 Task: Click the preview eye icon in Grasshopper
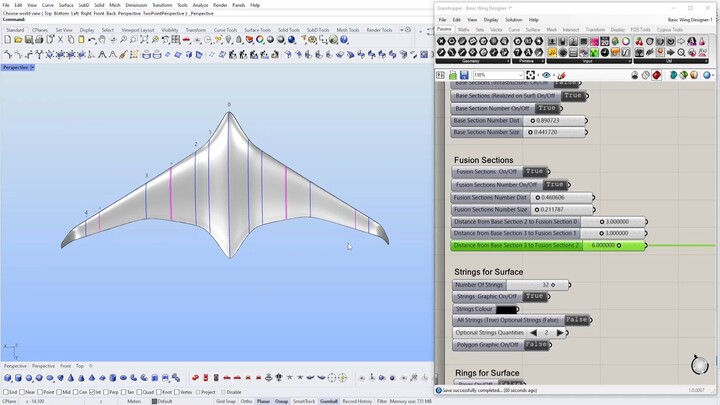[x=546, y=75]
